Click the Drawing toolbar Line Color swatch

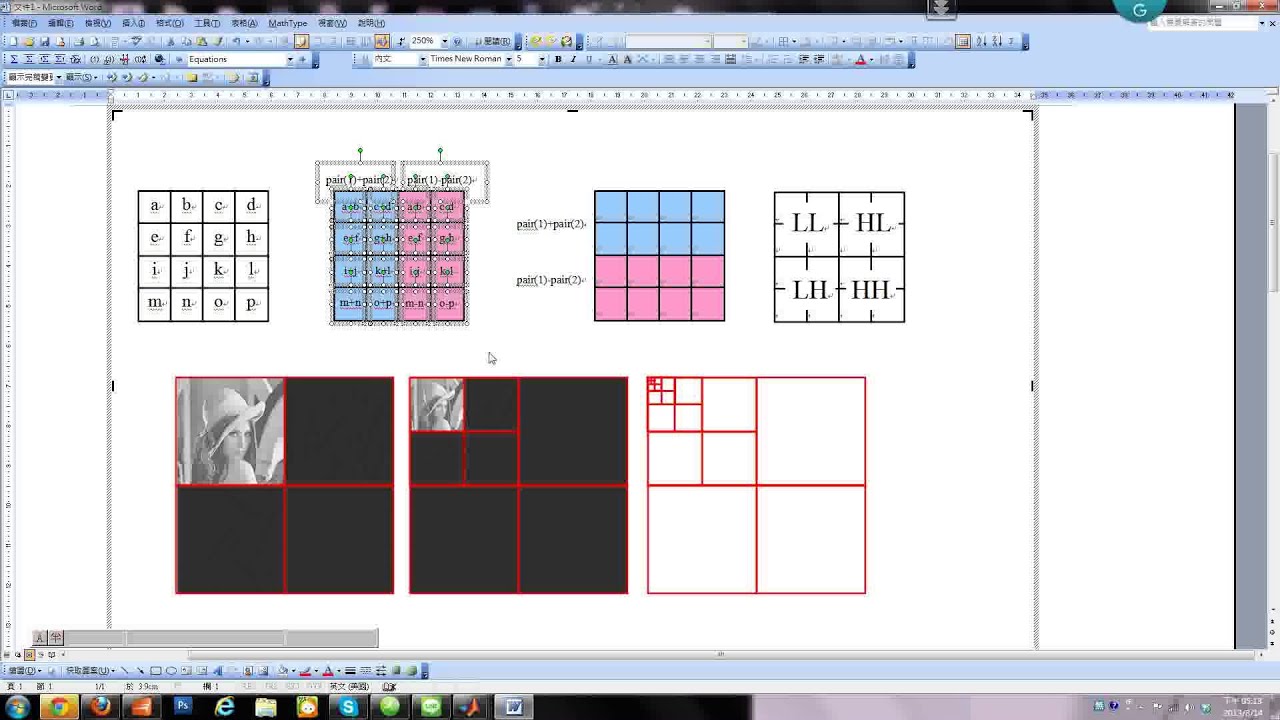305,671
